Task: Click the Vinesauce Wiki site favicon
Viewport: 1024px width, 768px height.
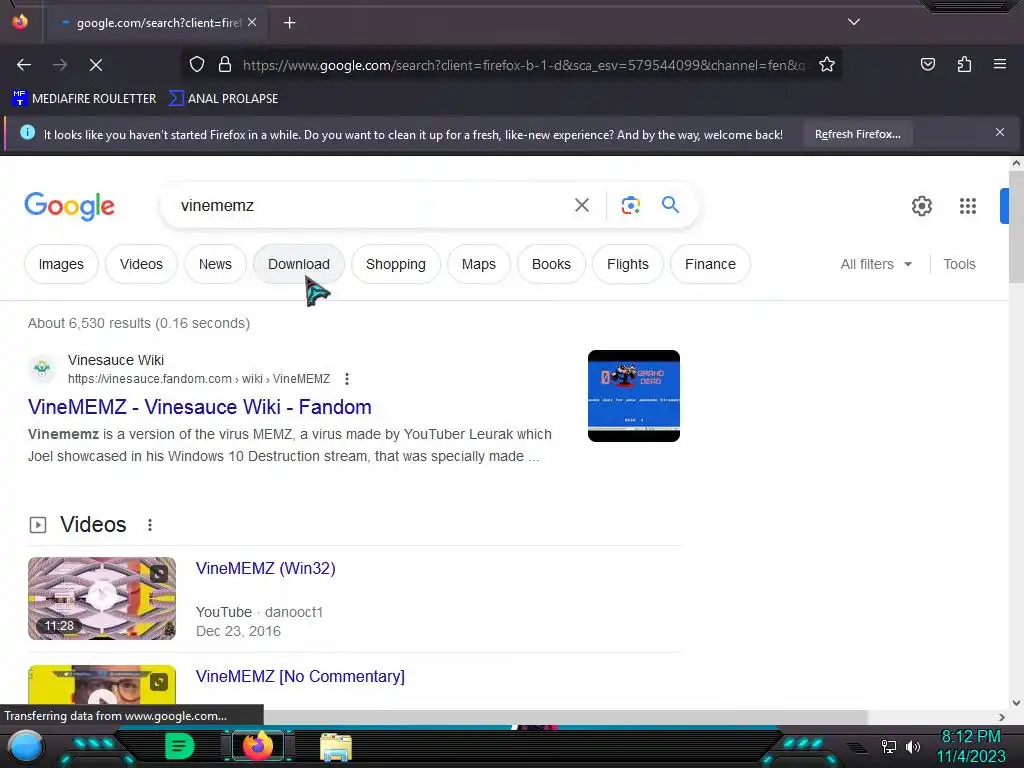Action: (x=42, y=368)
